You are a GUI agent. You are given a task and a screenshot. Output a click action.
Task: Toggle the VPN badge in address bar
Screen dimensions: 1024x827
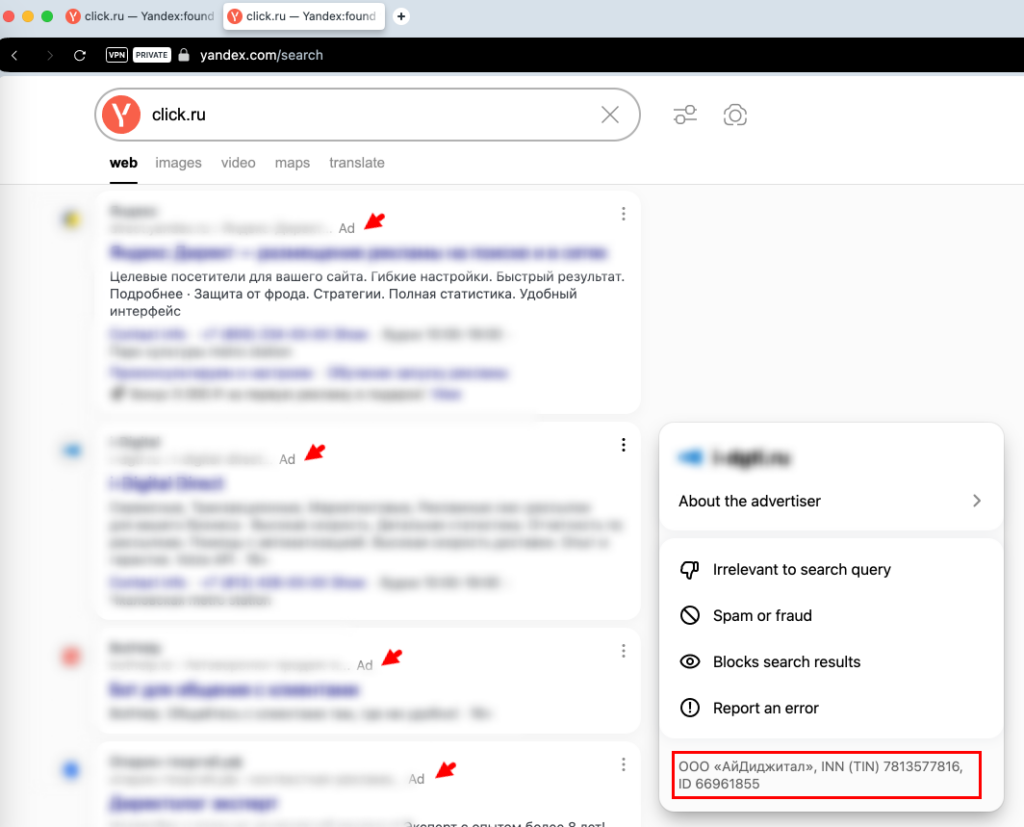pos(117,55)
